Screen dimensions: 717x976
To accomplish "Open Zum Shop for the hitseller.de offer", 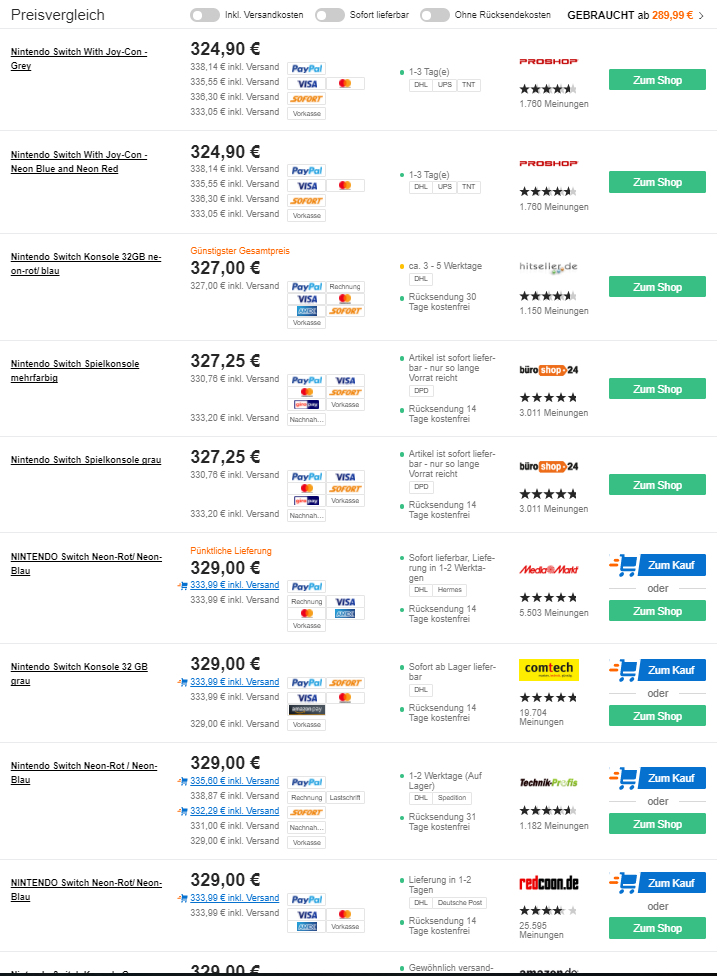I will [x=657, y=287].
